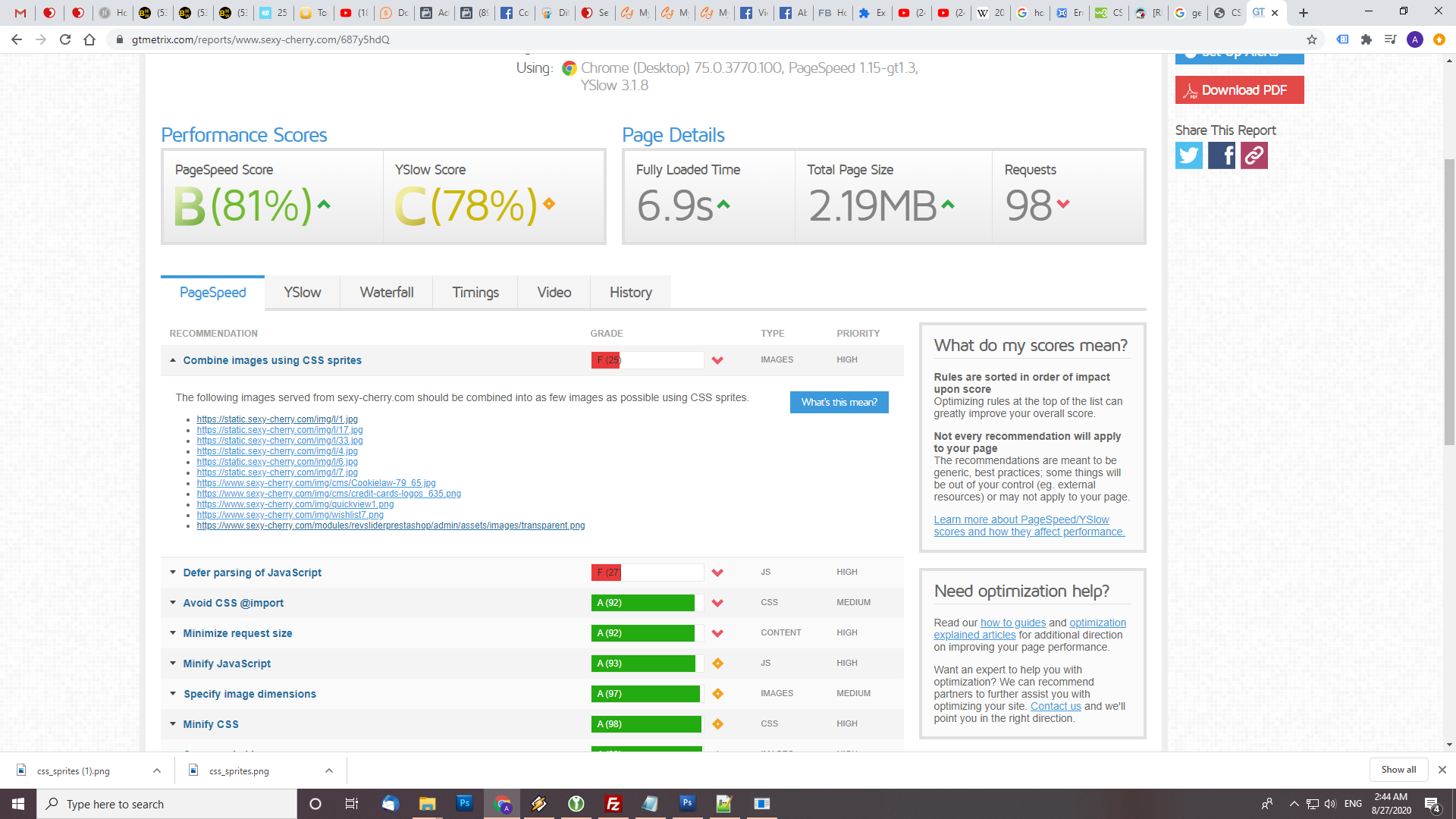The image size is (1456, 819).
Task: Share report via Twitter icon
Action: pos(1188,155)
